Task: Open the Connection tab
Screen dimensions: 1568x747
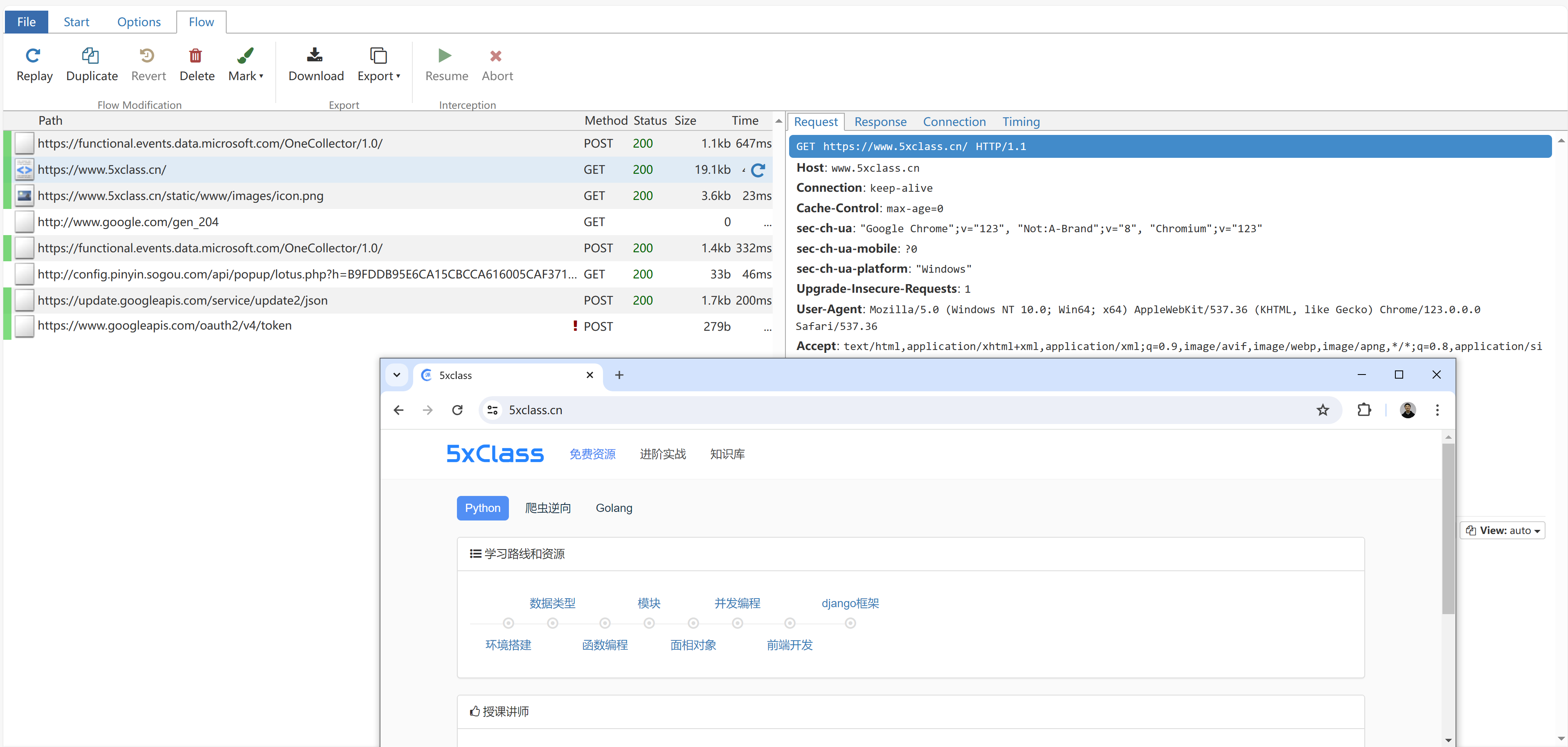Action: point(954,122)
